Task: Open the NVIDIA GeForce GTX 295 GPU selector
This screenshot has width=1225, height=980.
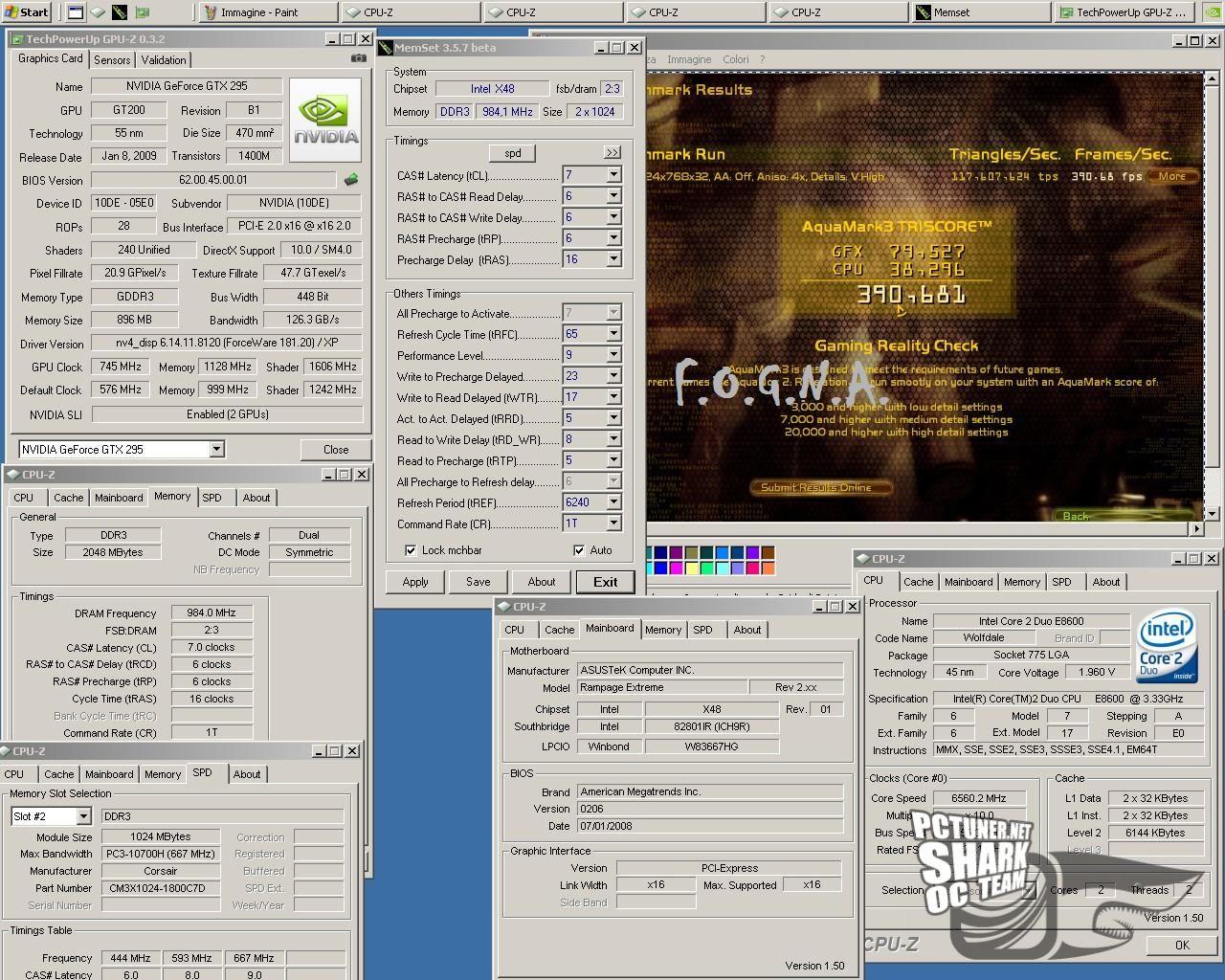Action: coord(216,449)
